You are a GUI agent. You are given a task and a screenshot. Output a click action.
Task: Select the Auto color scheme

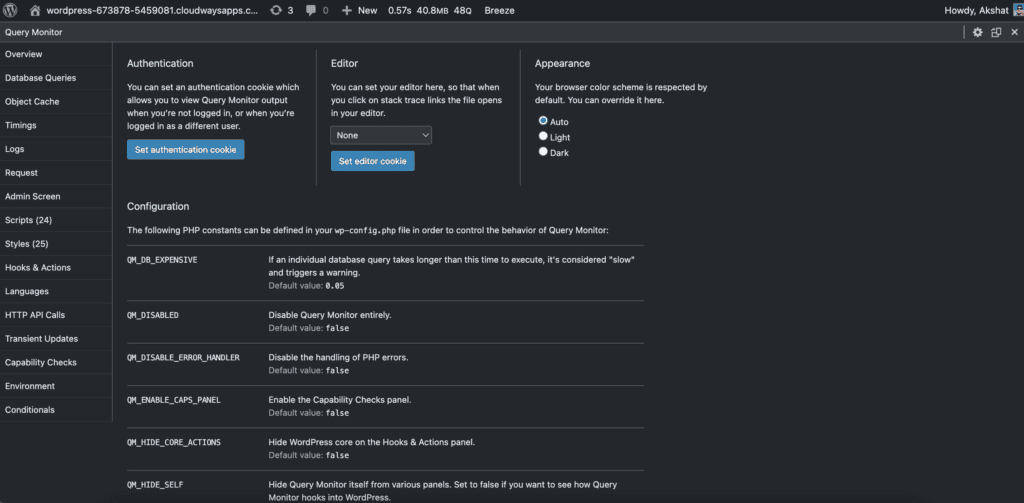543,121
